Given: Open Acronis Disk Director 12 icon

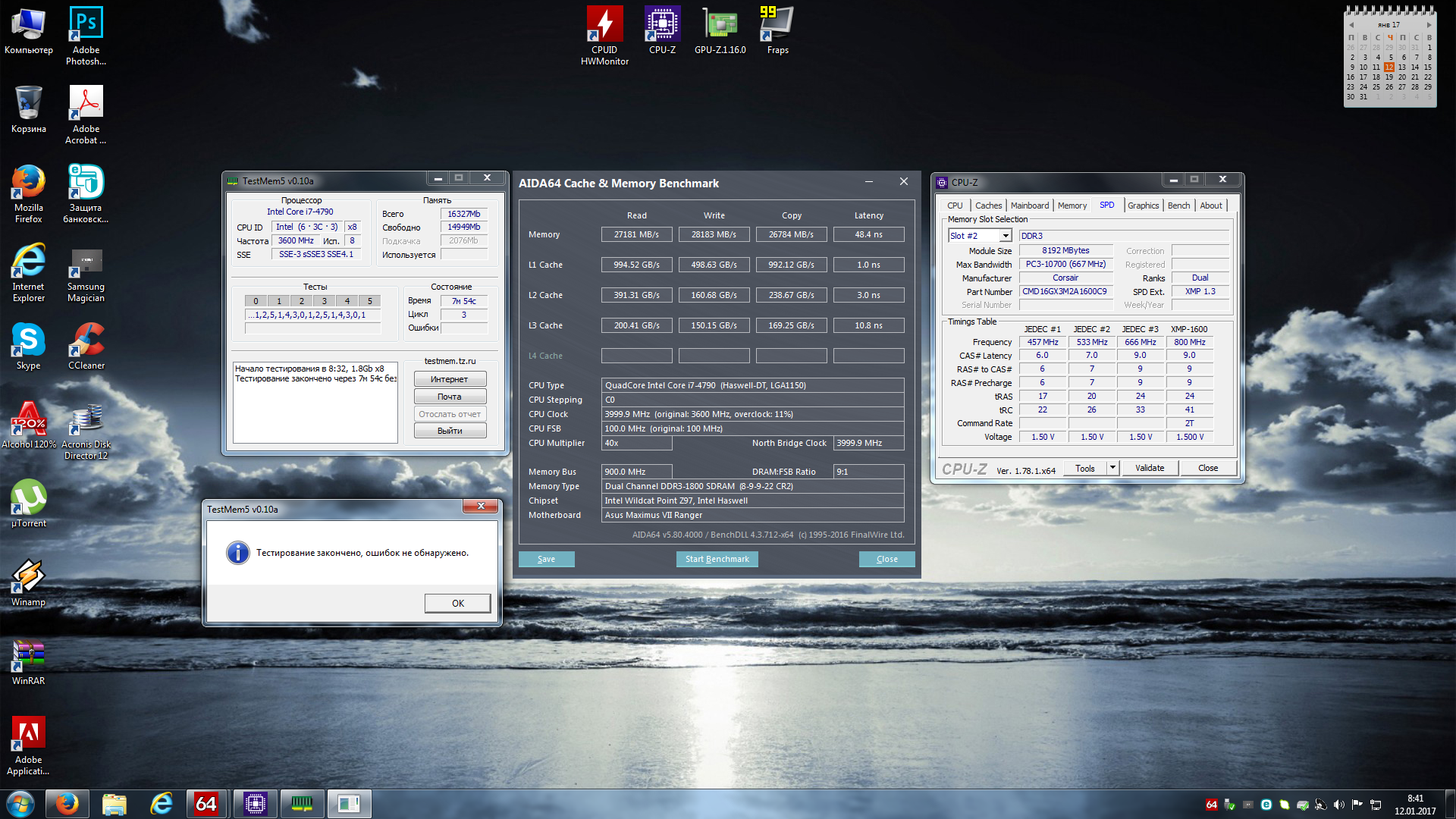Looking at the screenshot, I should coord(86,422).
